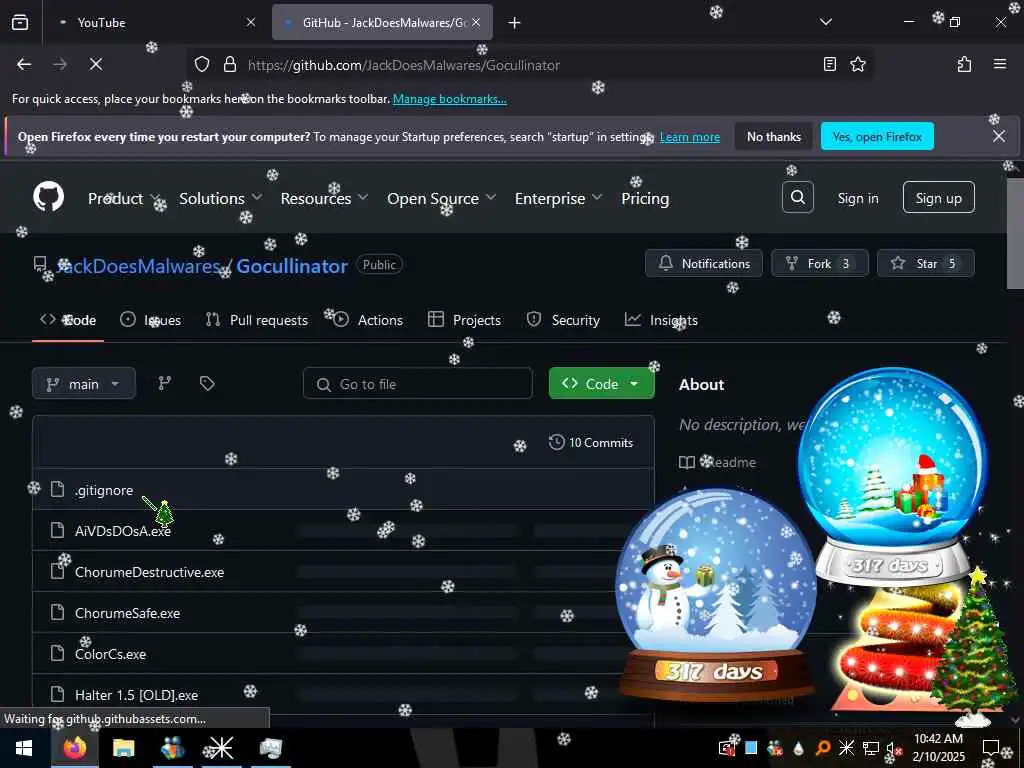Click Firefox icon in the taskbar

[74, 748]
